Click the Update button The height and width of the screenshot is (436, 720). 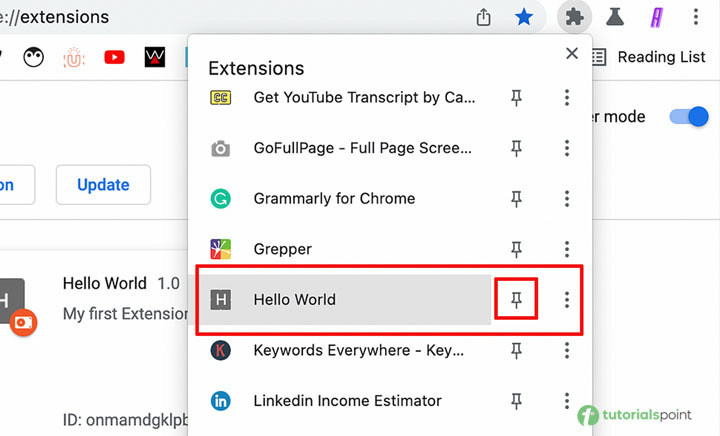pyautogui.click(x=103, y=185)
